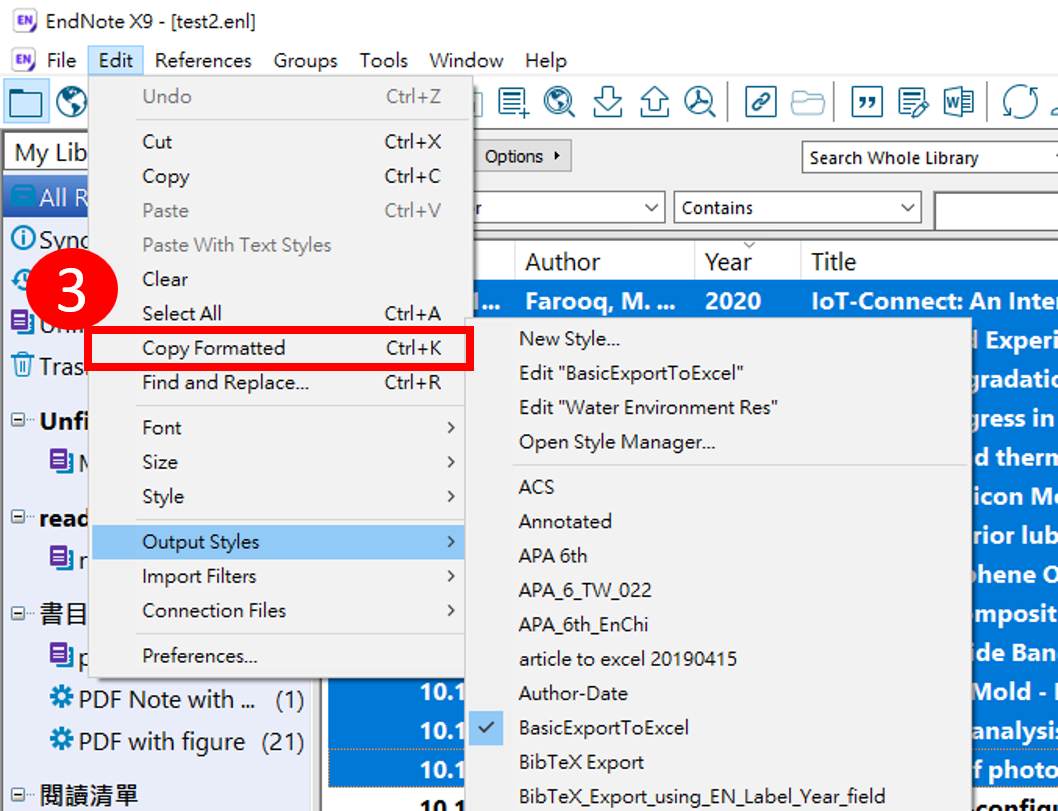Click the EndNote icon beside File menu

coord(24,60)
